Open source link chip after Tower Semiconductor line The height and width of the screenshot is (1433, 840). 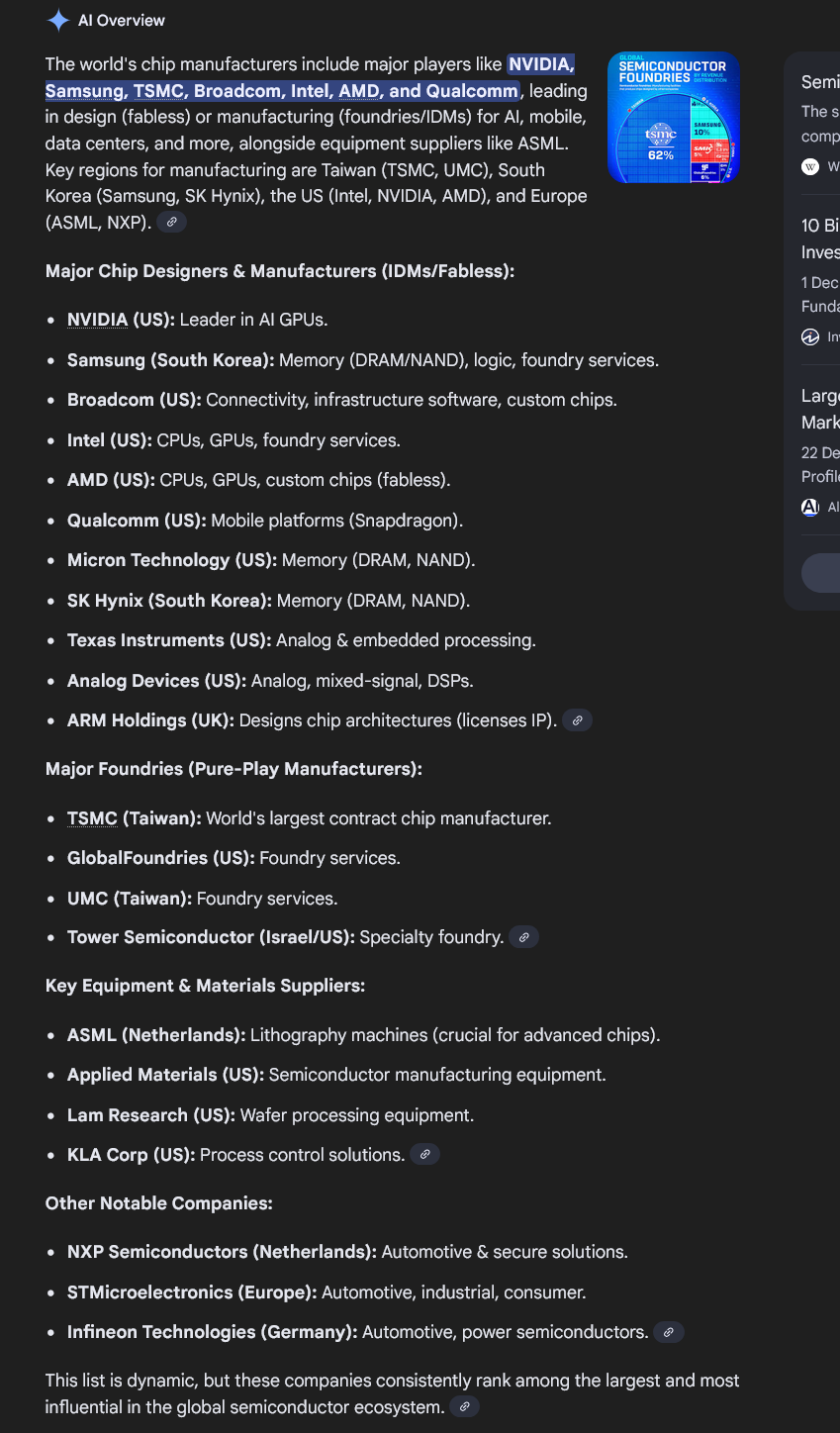pos(523,937)
